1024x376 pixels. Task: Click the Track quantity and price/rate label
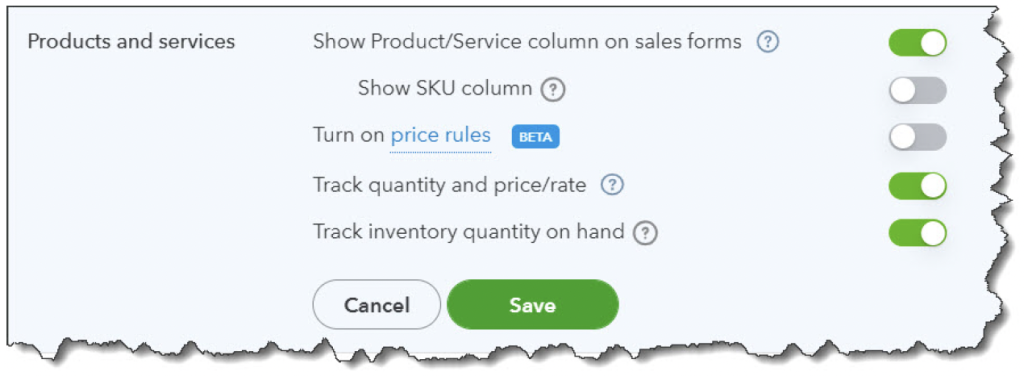449,185
